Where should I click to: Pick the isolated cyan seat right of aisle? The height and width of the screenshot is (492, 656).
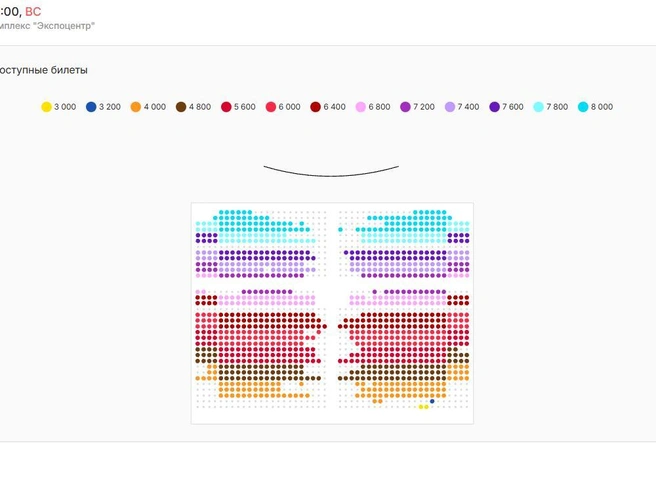[341, 229]
